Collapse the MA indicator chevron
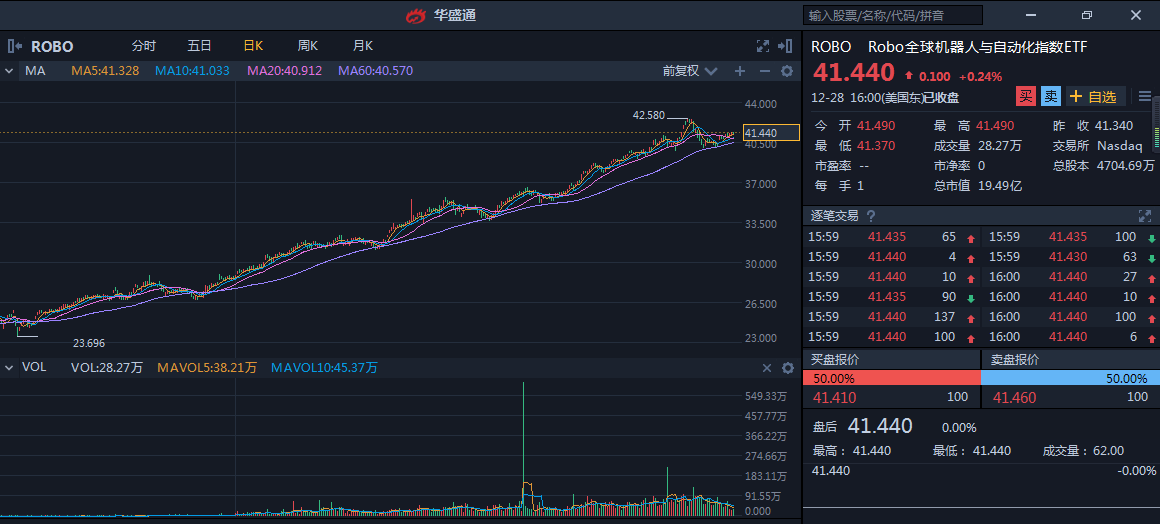1160x524 pixels. point(9,71)
